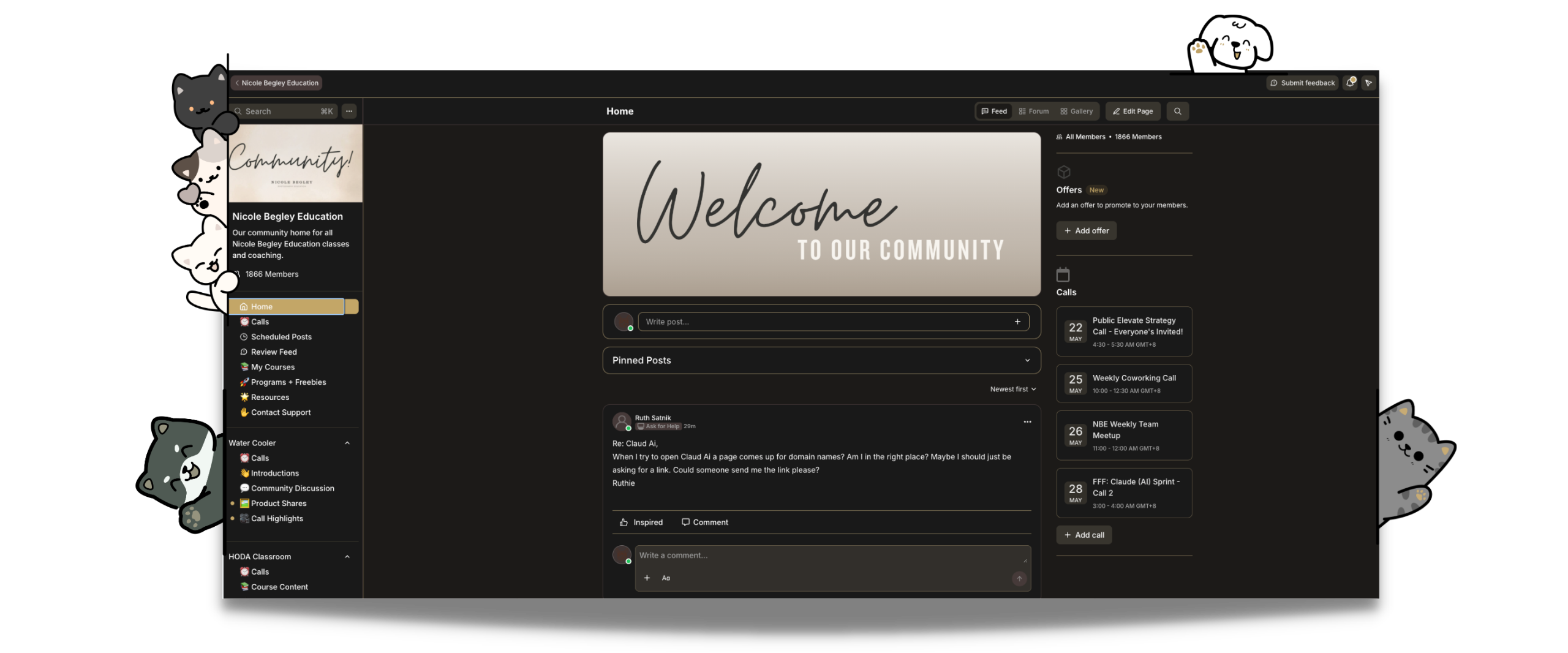Collapse the Water Cooler section
Image resolution: width=1568 pixels, height=653 pixels.
click(347, 444)
